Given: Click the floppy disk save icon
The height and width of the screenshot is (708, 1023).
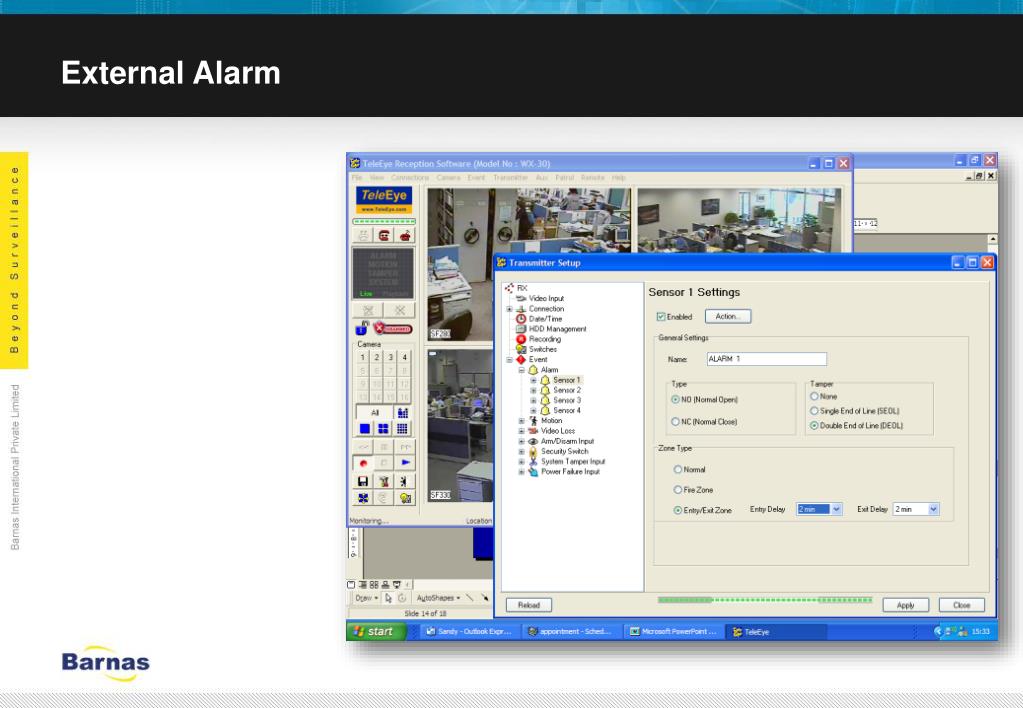Looking at the screenshot, I should (363, 482).
